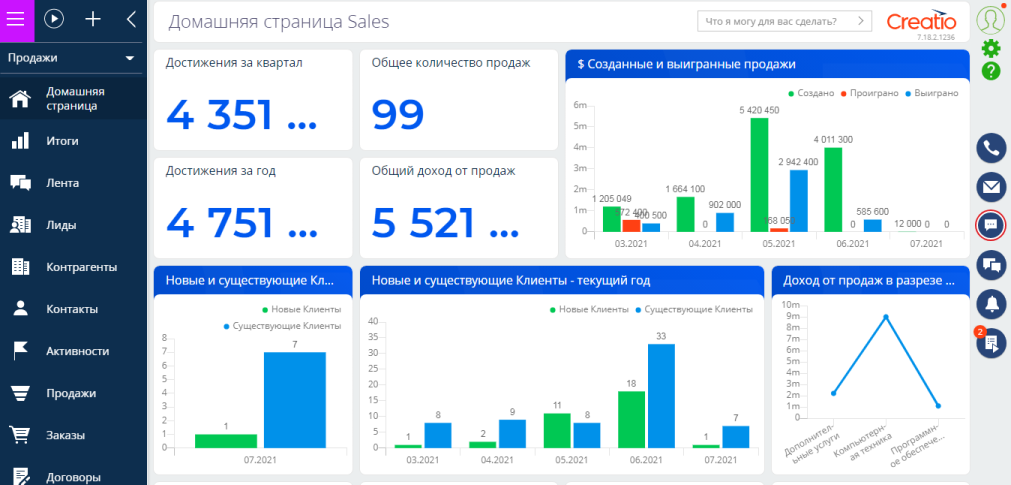Click the hamburger menu icon

(17, 18)
